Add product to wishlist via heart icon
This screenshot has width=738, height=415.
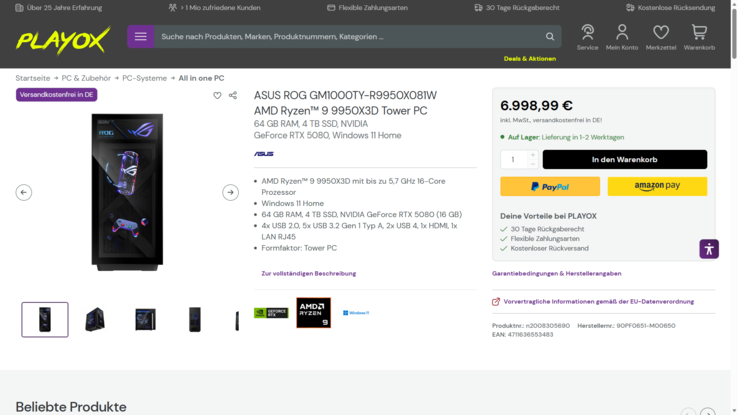(x=217, y=96)
